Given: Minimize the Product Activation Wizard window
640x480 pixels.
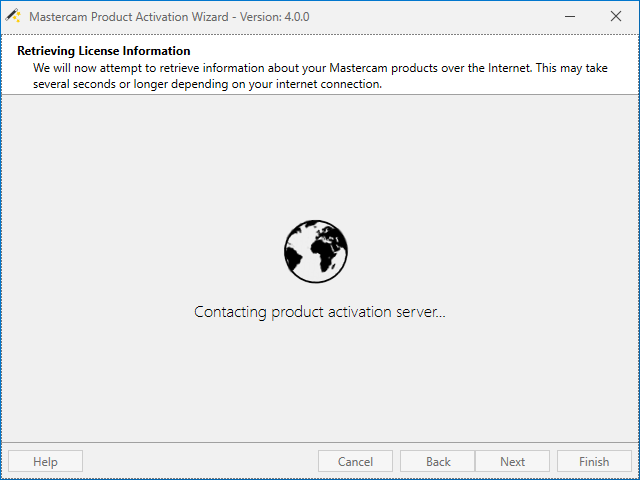Looking at the screenshot, I should click(569, 16).
